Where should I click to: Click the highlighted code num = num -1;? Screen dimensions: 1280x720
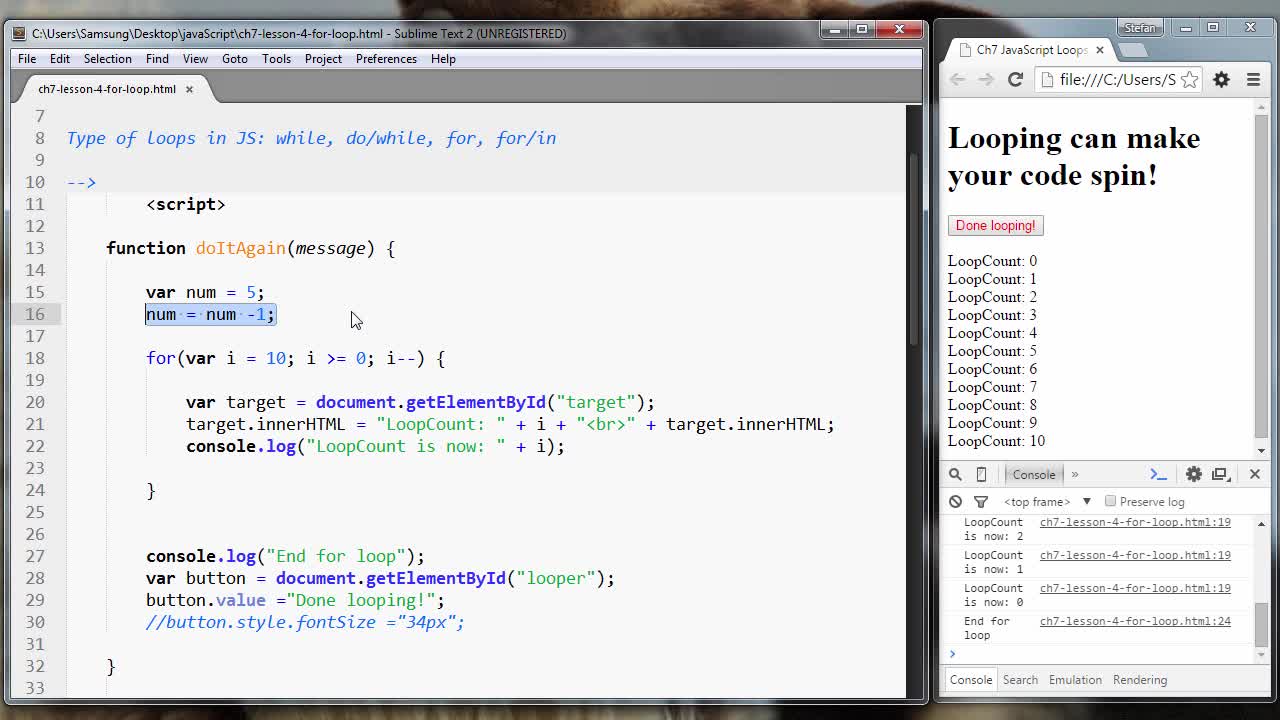tap(210, 314)
